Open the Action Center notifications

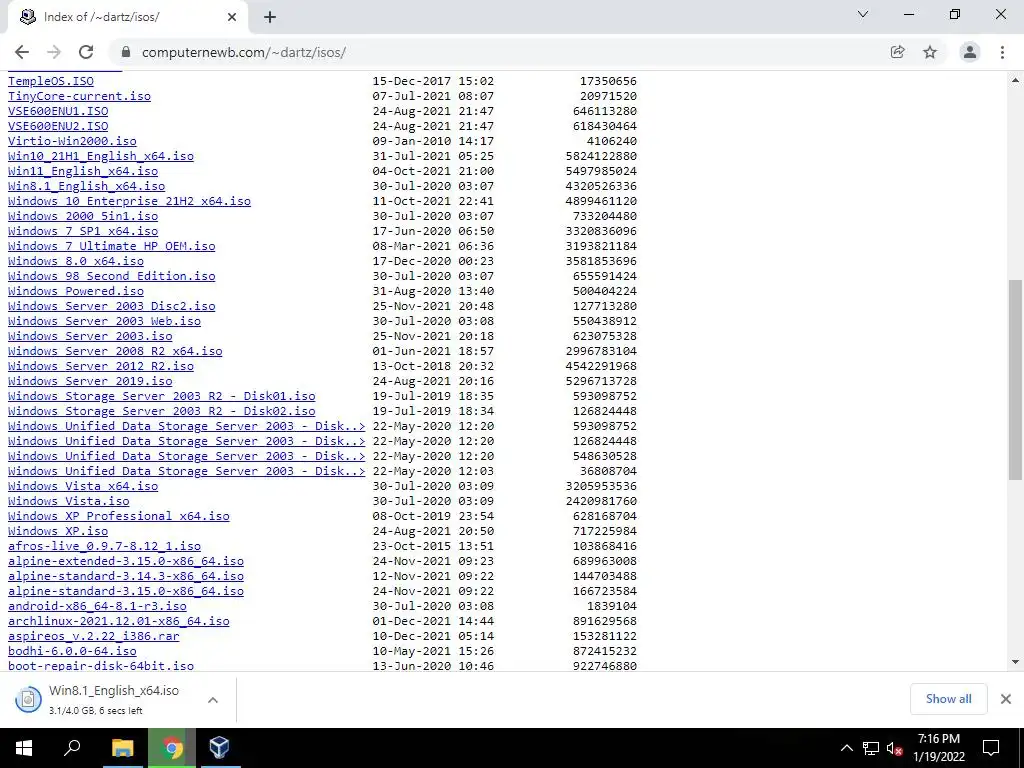point(991,748)
